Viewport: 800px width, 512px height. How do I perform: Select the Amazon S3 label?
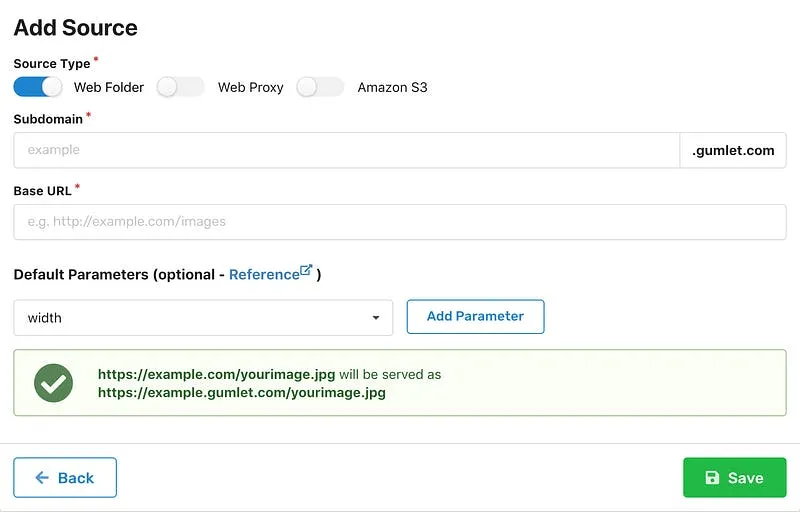pos(392,88)
